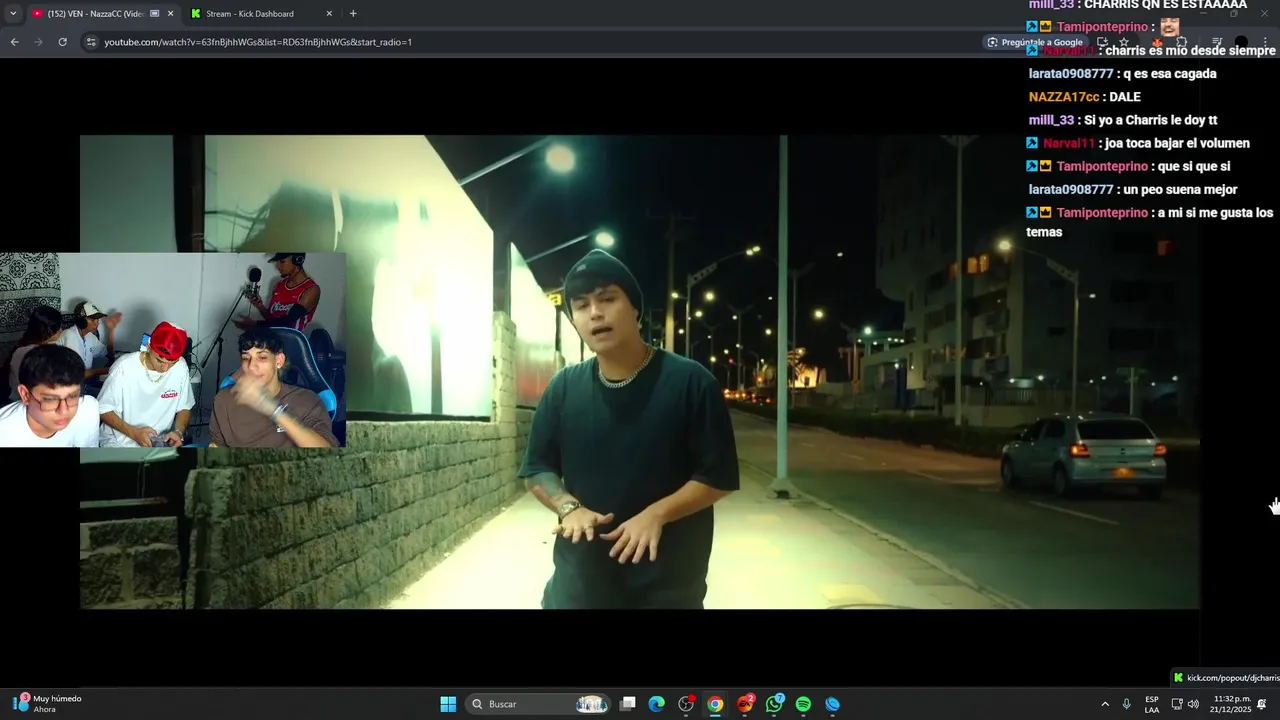Click the chat text 'DALE'
The width and height of the screenshot is (1280, 720).
pyautogui.click(x=1125, y=97)
